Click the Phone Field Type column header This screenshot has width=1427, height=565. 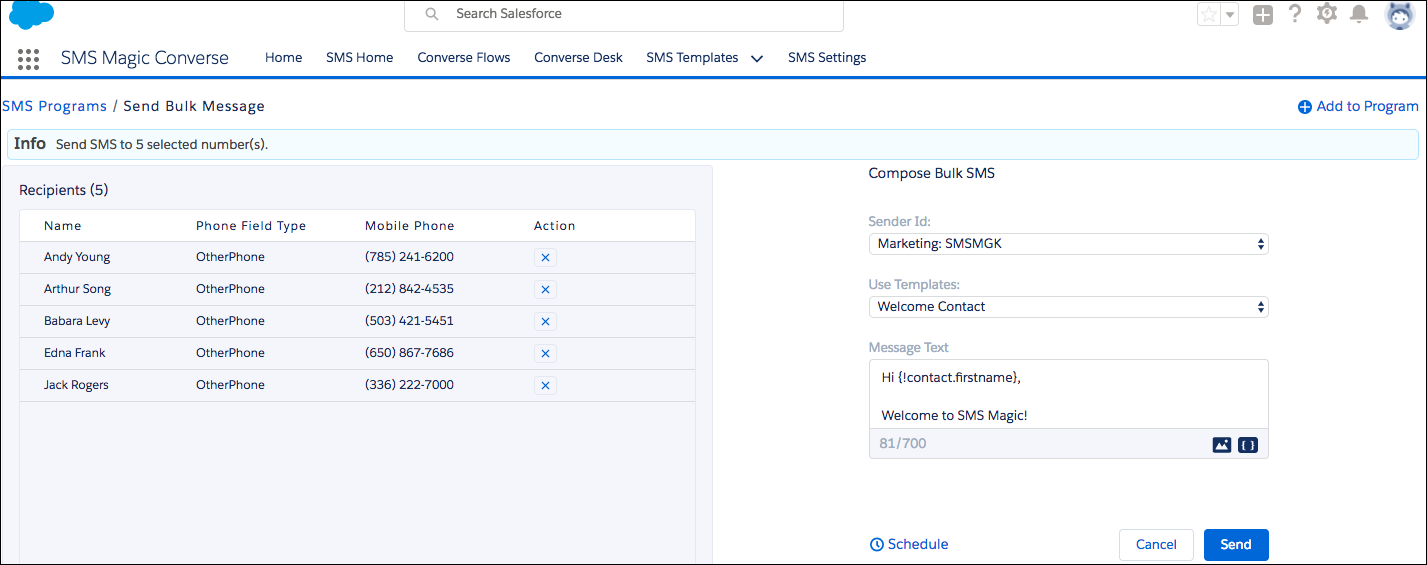251,226
